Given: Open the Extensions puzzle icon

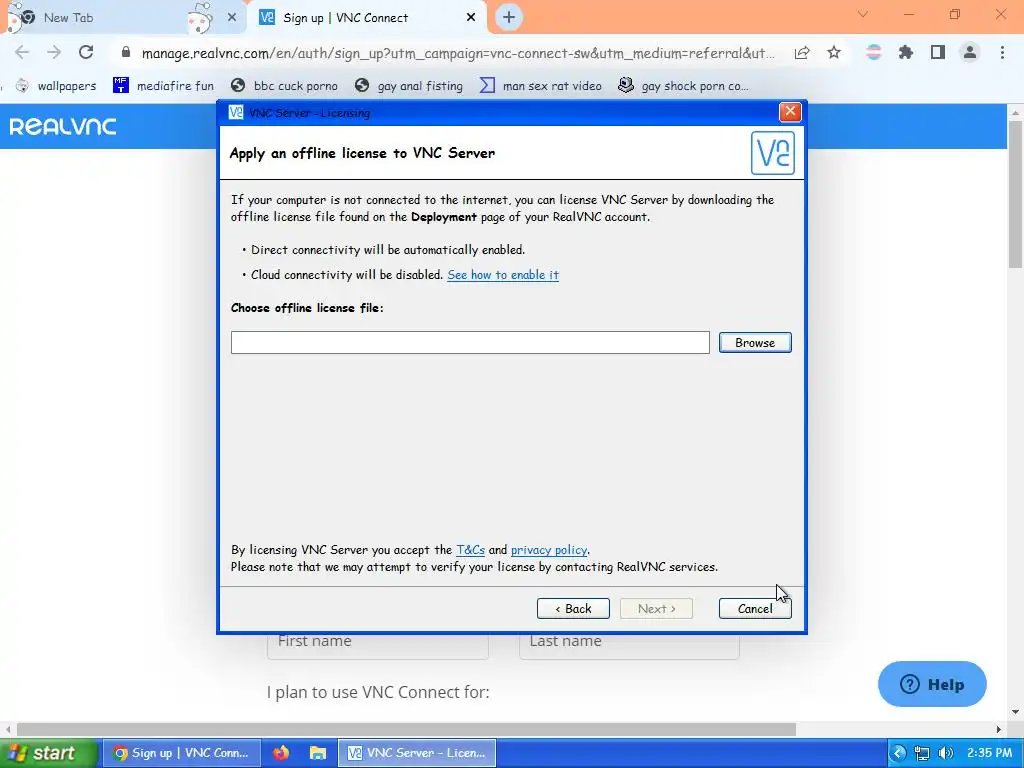Looking at the screenshot, I should [x=906, y=52].
